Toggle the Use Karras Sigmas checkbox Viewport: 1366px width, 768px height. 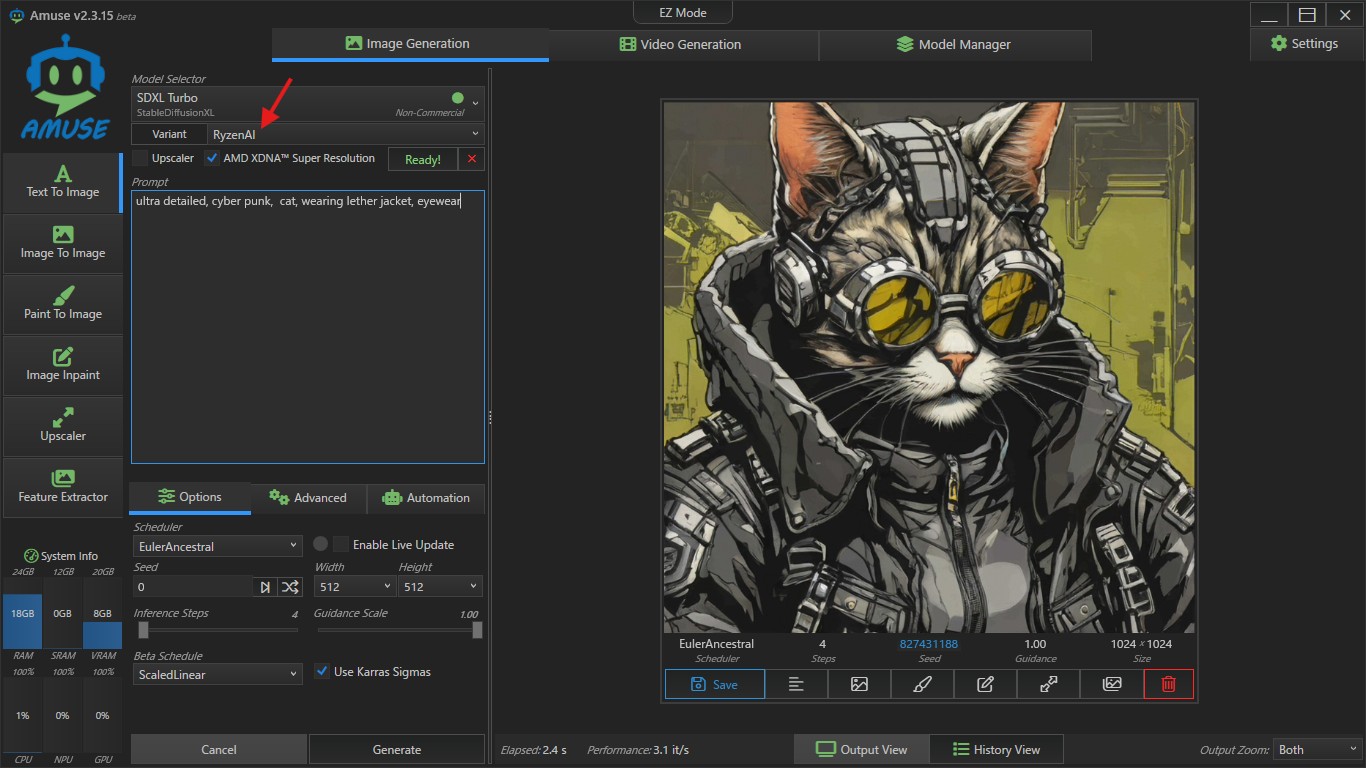pyautogui.click(x=322, y=672)
